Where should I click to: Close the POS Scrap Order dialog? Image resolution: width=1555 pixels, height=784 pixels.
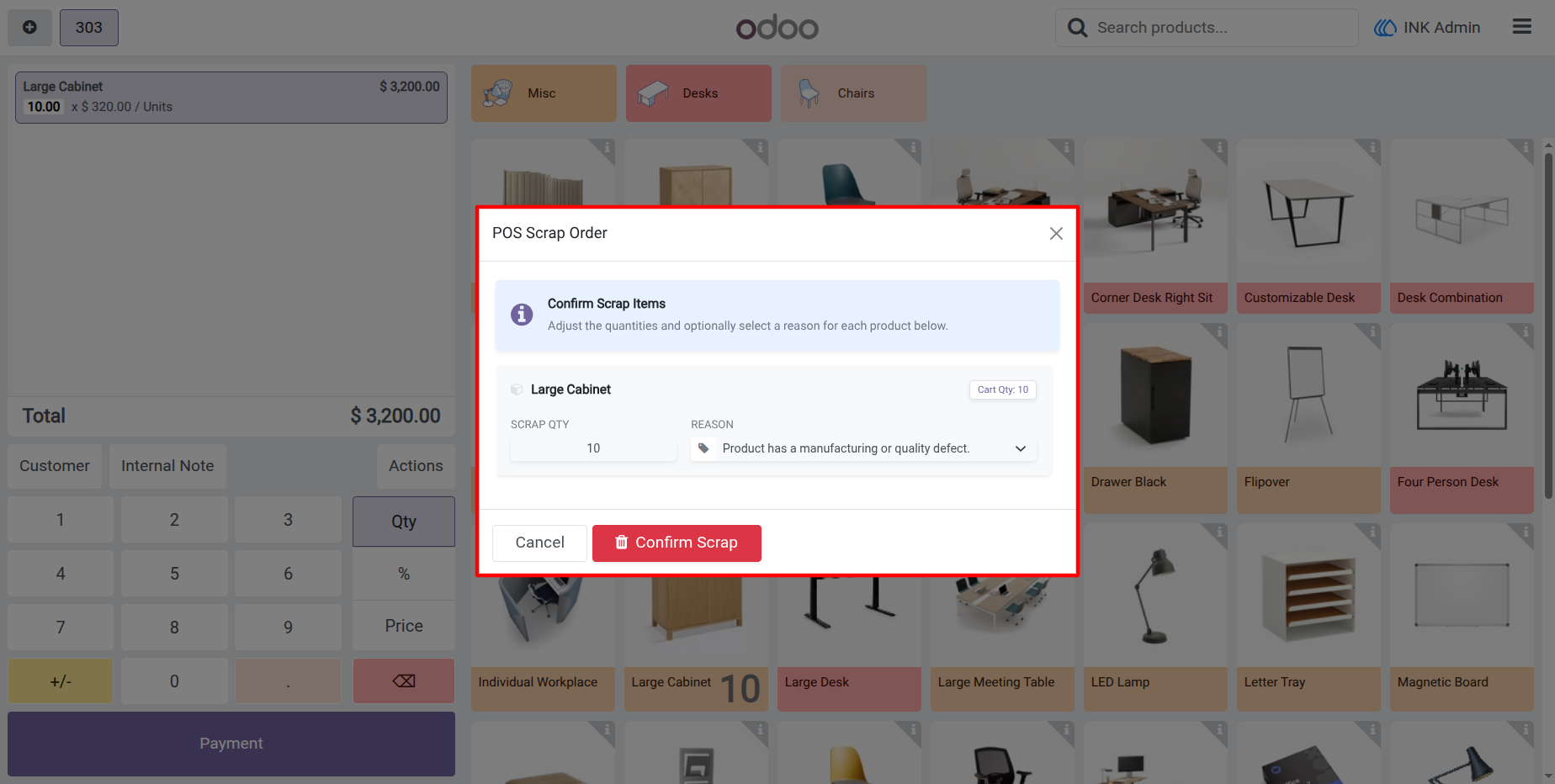[x=1056, y=234]
